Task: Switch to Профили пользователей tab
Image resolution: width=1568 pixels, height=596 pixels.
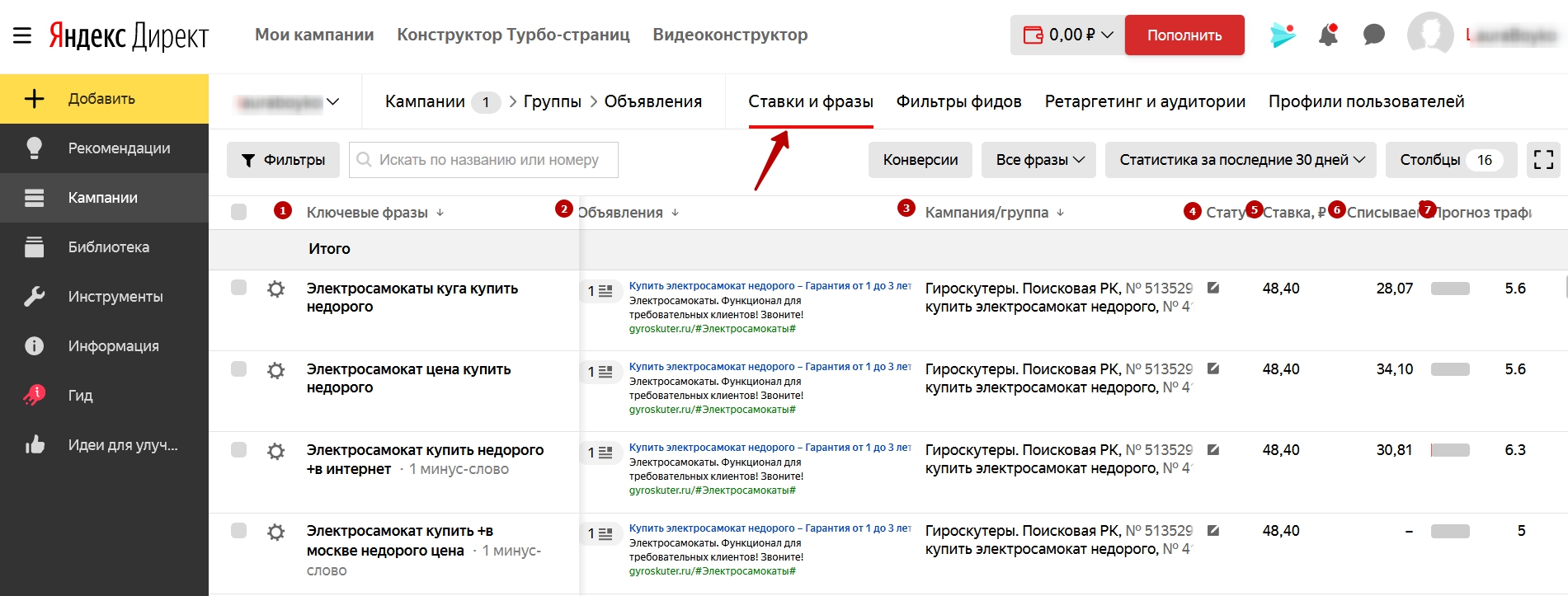Action: [1366, 101]
